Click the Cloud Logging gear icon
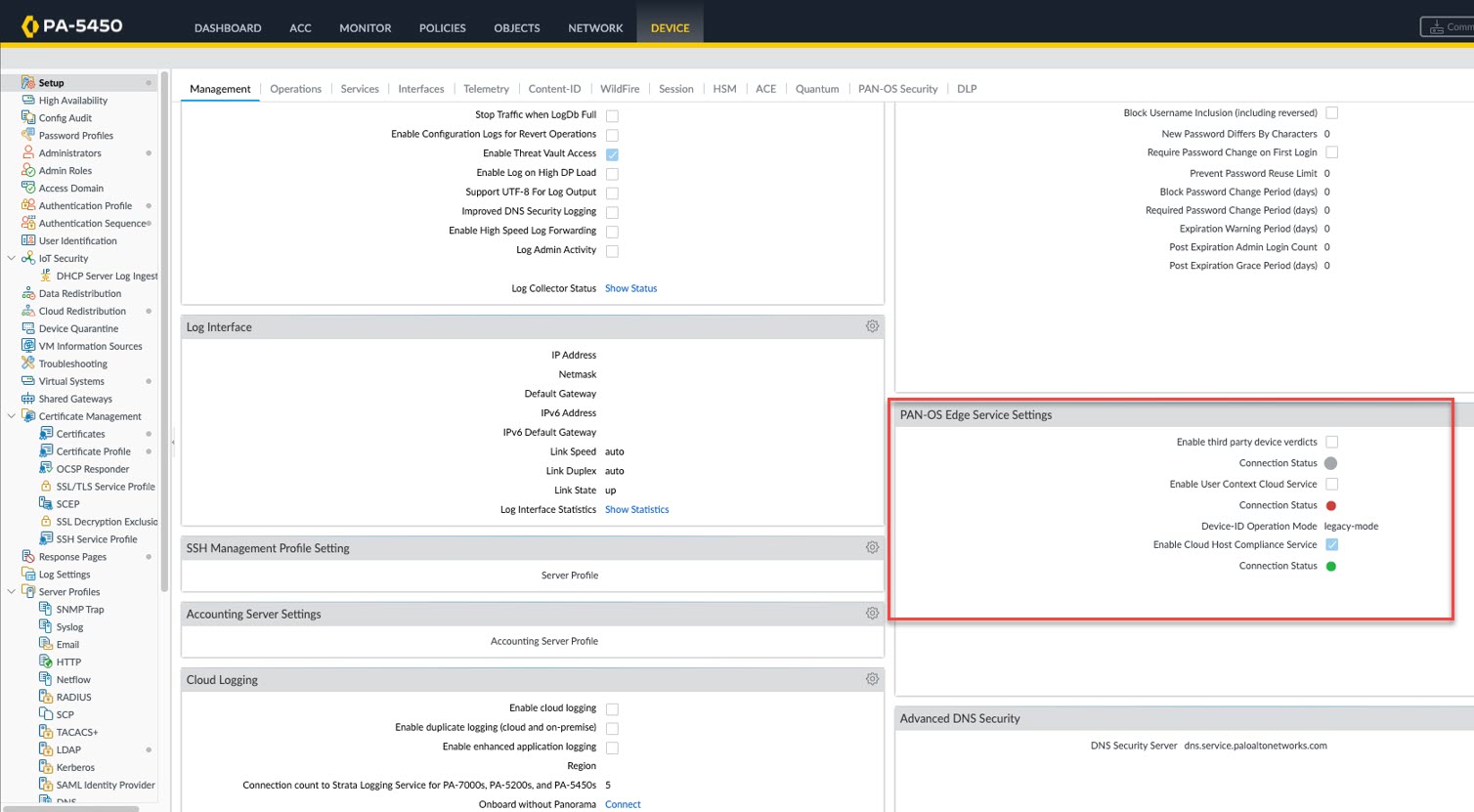The width and height of the screenshot is (1474, 812). (x=872, y=679)
